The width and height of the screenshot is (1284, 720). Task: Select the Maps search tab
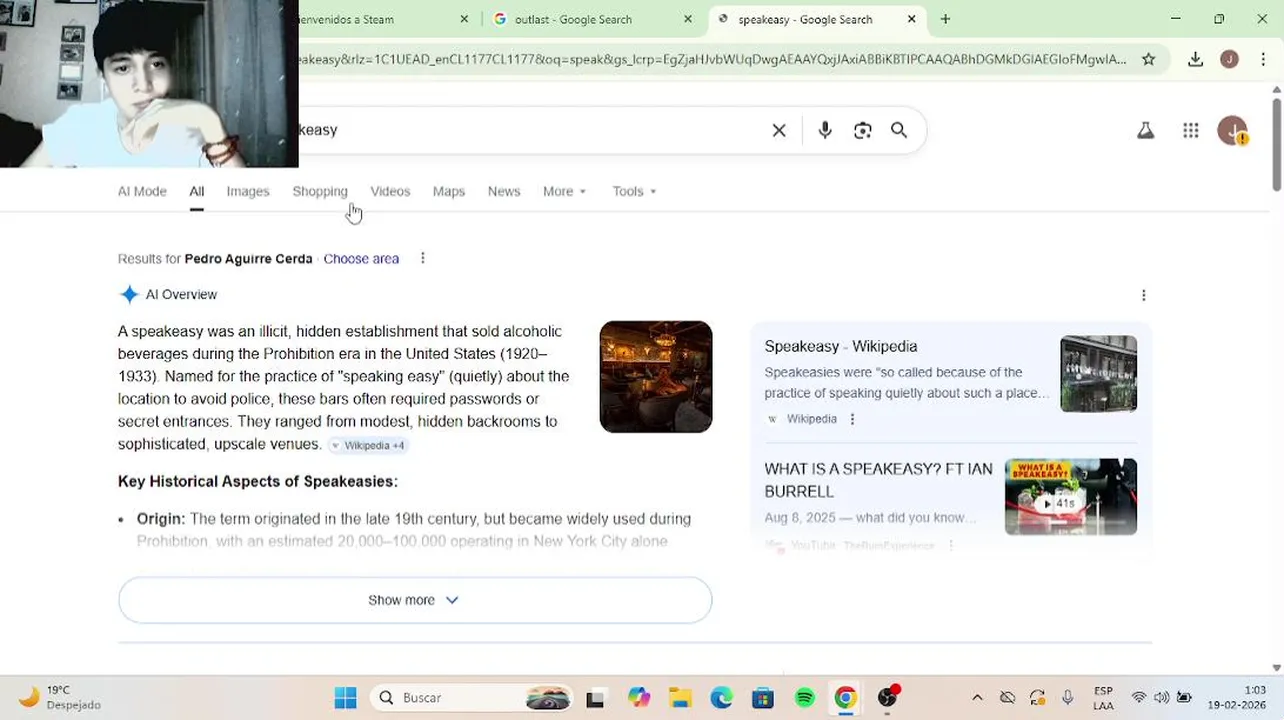(449, 191)
